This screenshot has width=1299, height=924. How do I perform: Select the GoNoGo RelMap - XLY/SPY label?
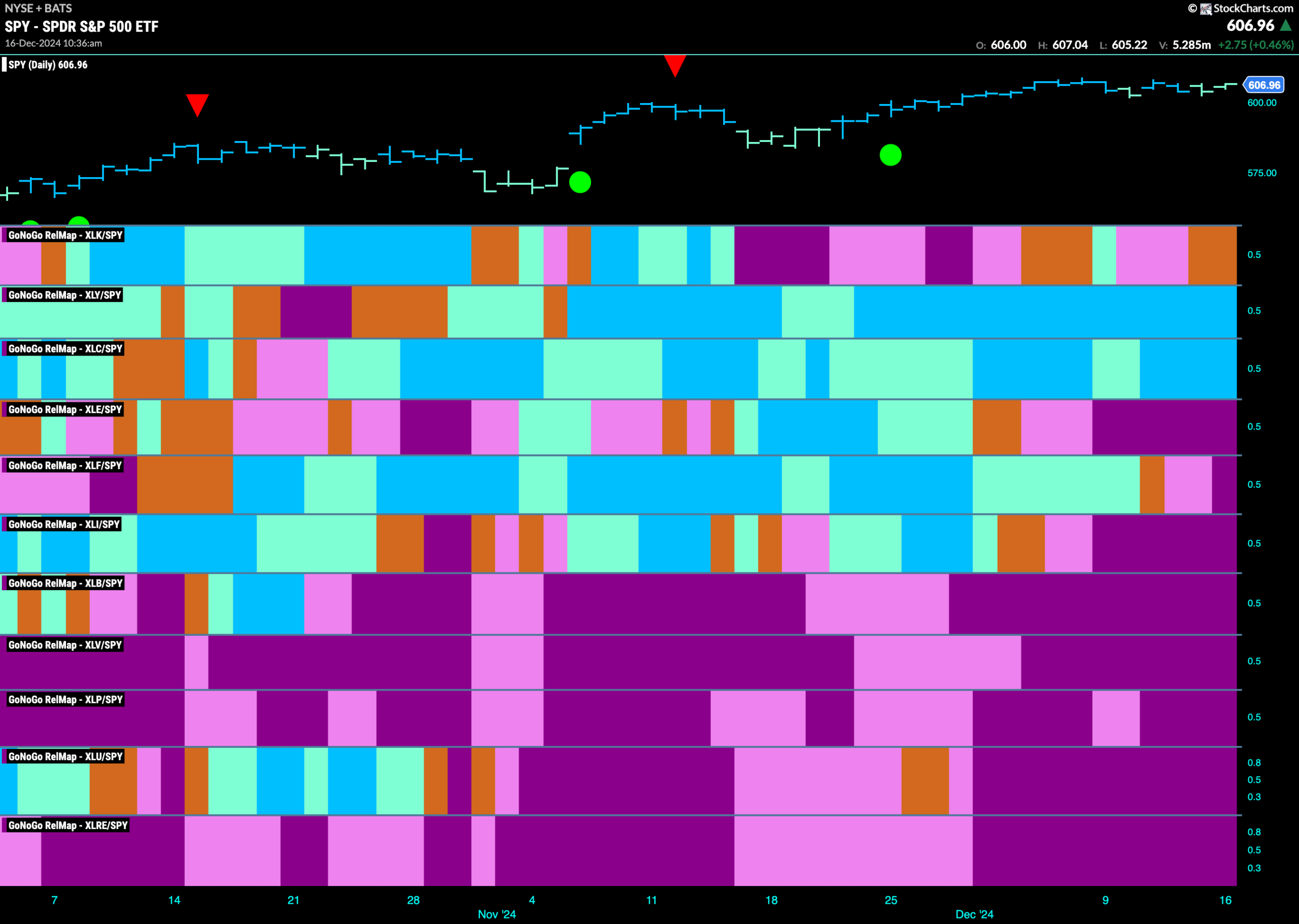[x=64, y=295]
